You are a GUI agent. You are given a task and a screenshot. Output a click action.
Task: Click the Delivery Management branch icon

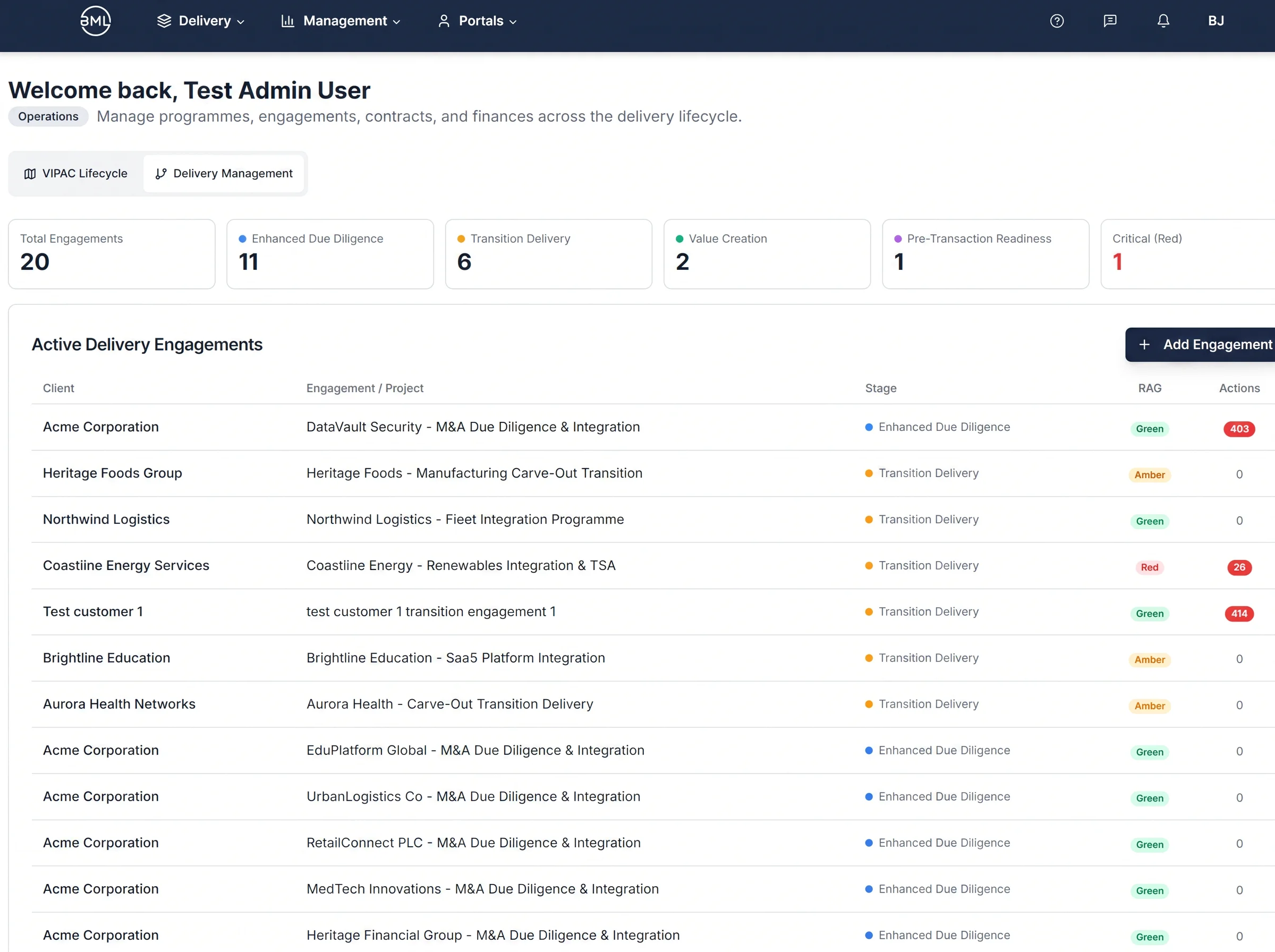pos(161,174)
